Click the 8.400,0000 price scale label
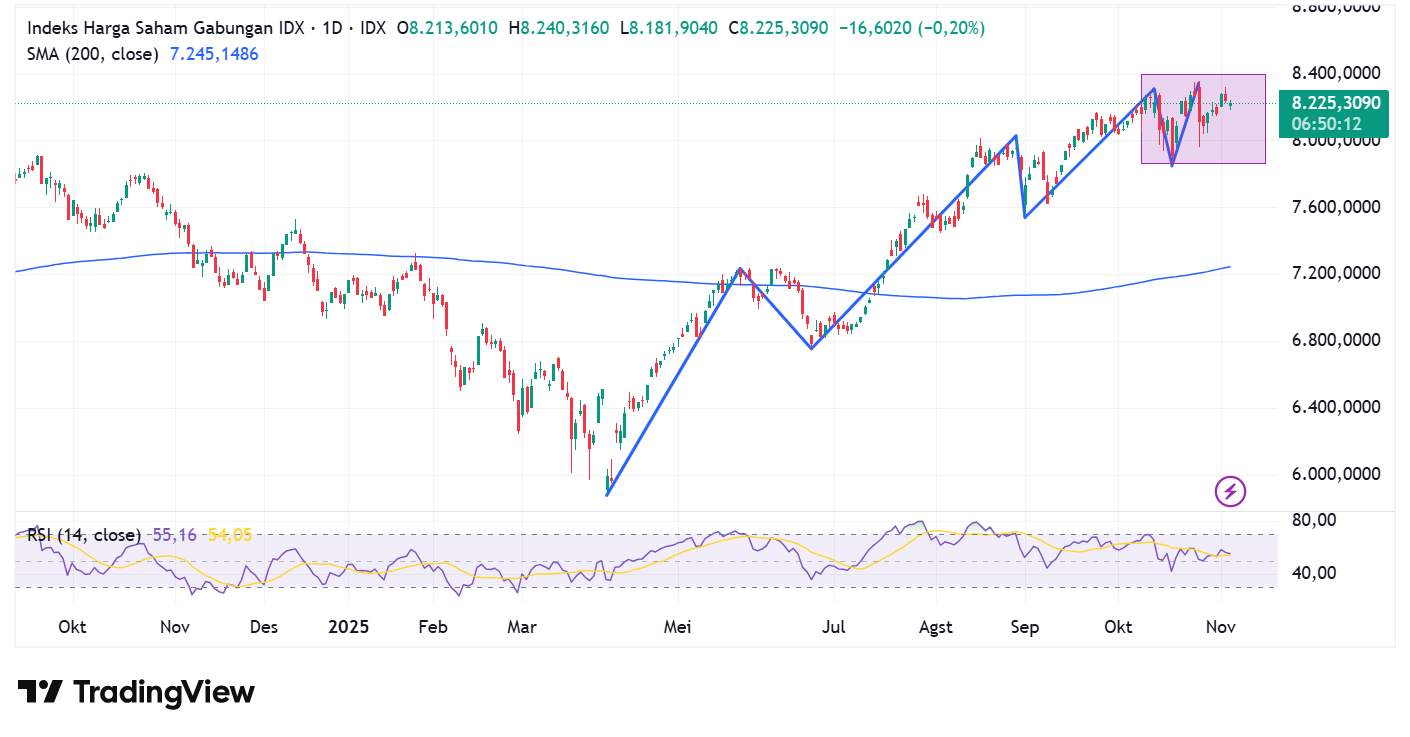This screenshot has height=737, width=1410. click(x=1336, y=72)
